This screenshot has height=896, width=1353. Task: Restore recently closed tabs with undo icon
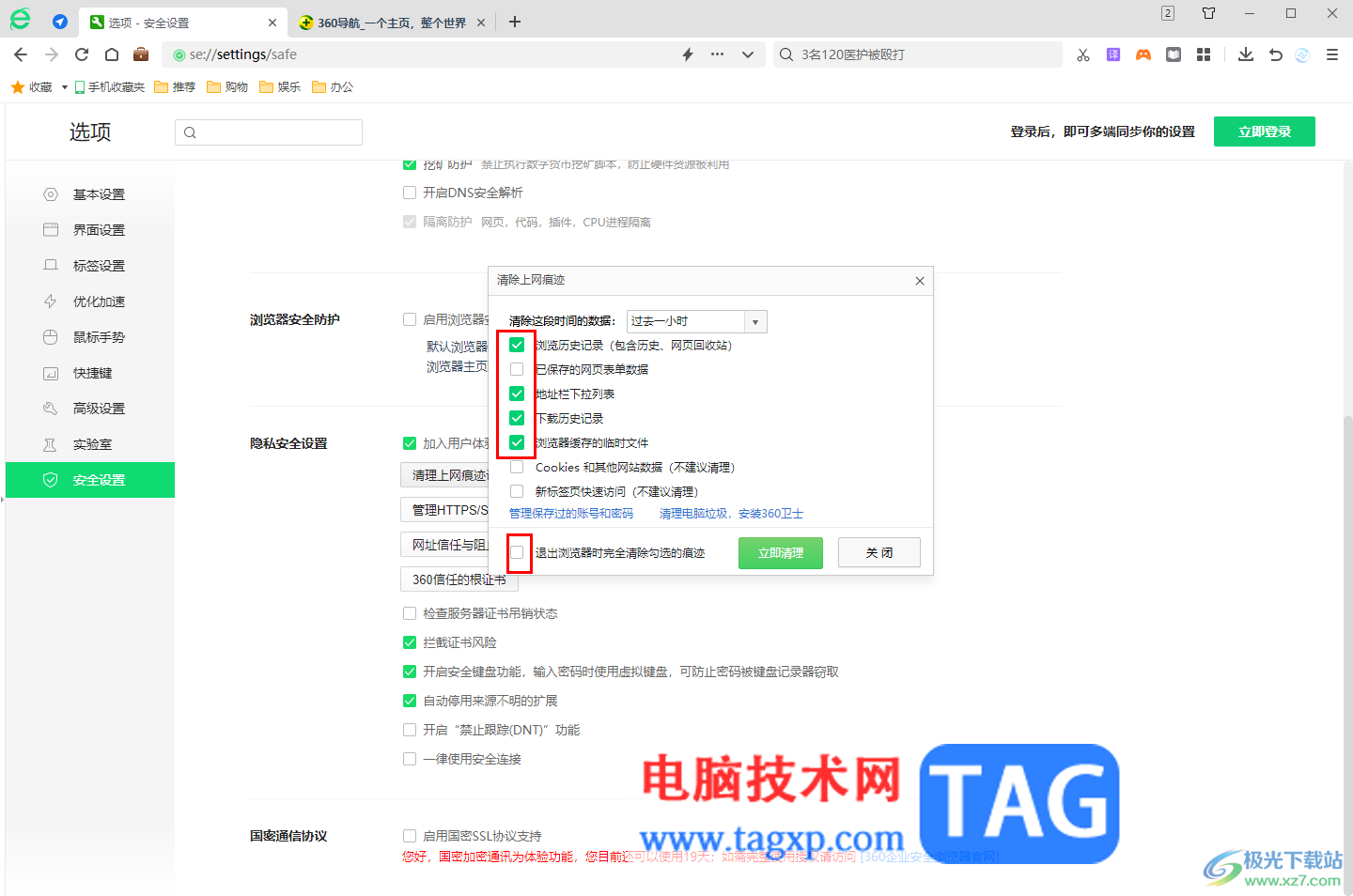pos(1275,54)
